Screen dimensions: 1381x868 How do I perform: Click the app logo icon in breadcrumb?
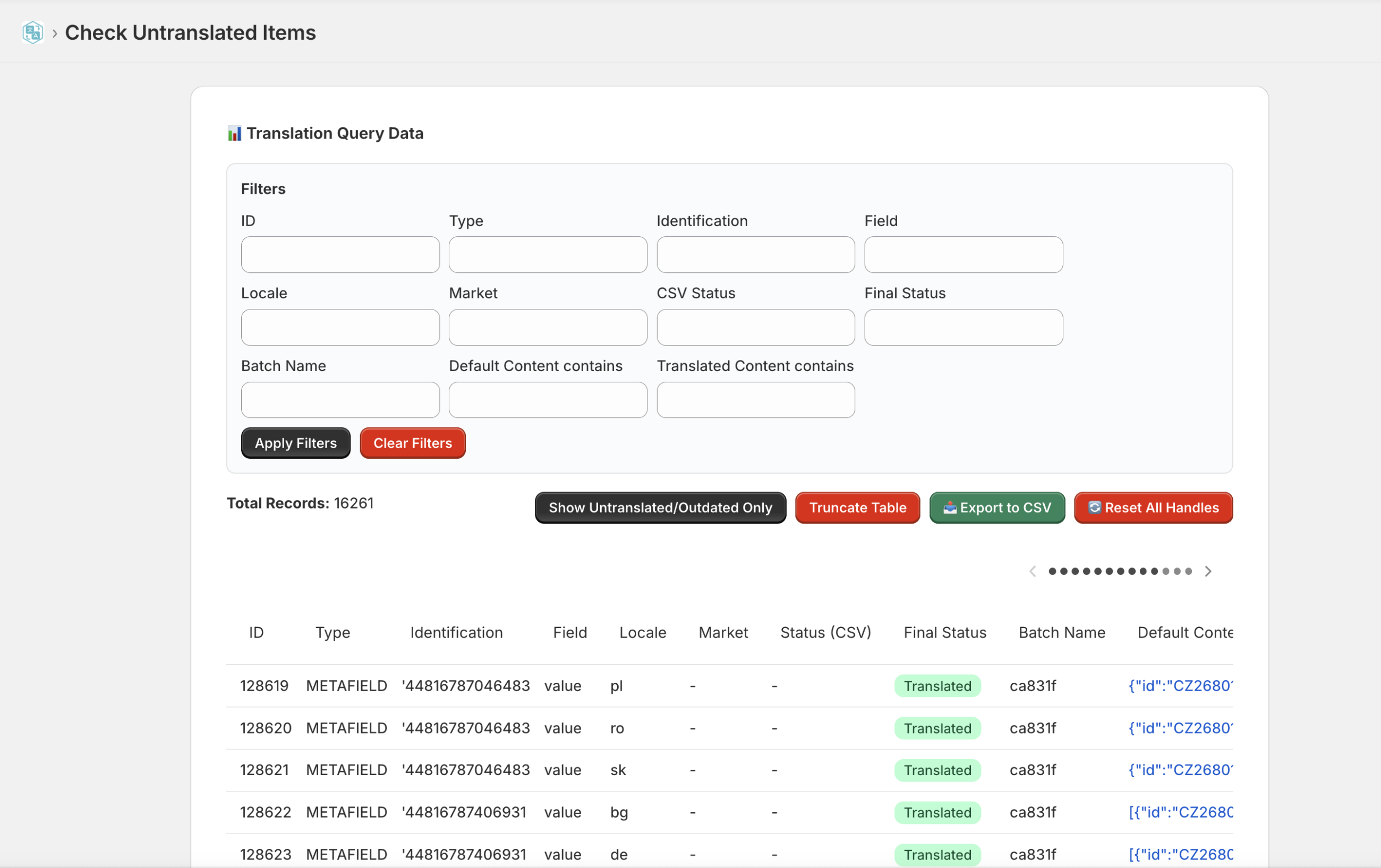tap(33, 33)
